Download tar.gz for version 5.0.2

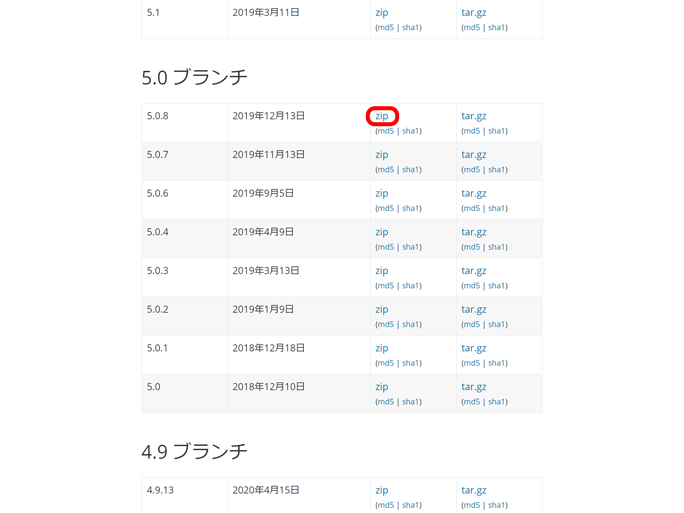click(474, 310)
